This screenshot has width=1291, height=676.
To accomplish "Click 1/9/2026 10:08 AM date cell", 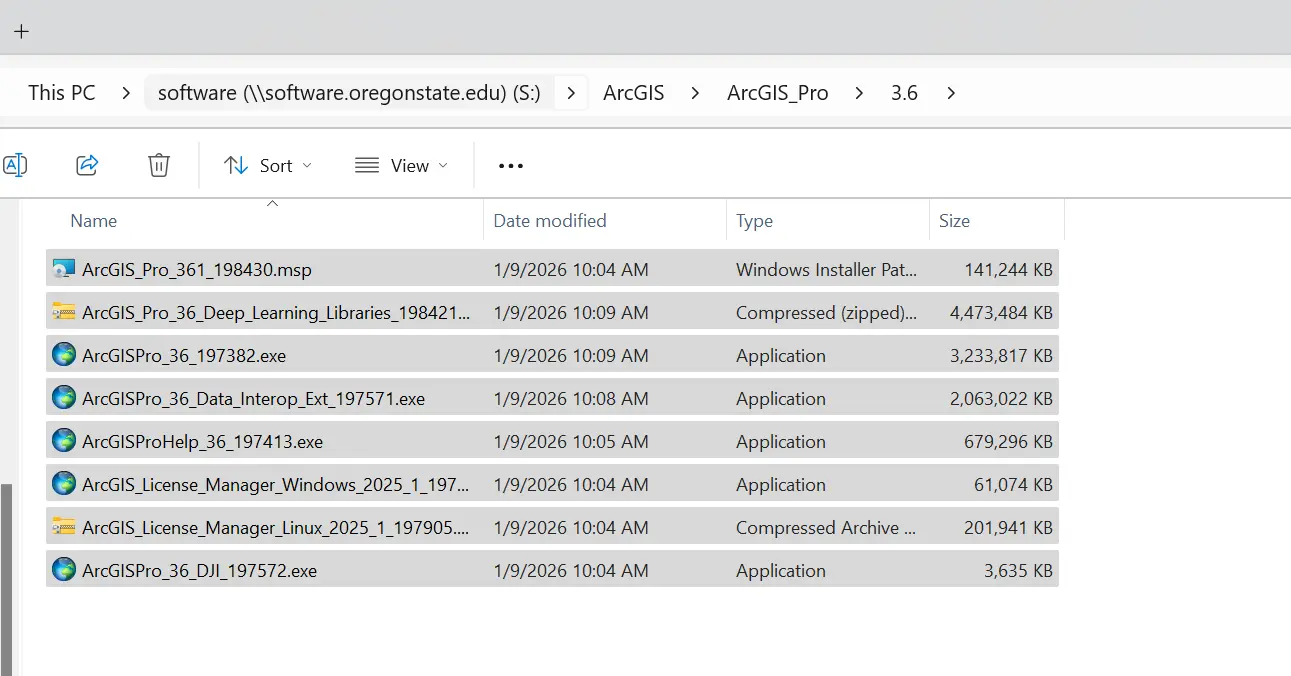I will 570,398.
